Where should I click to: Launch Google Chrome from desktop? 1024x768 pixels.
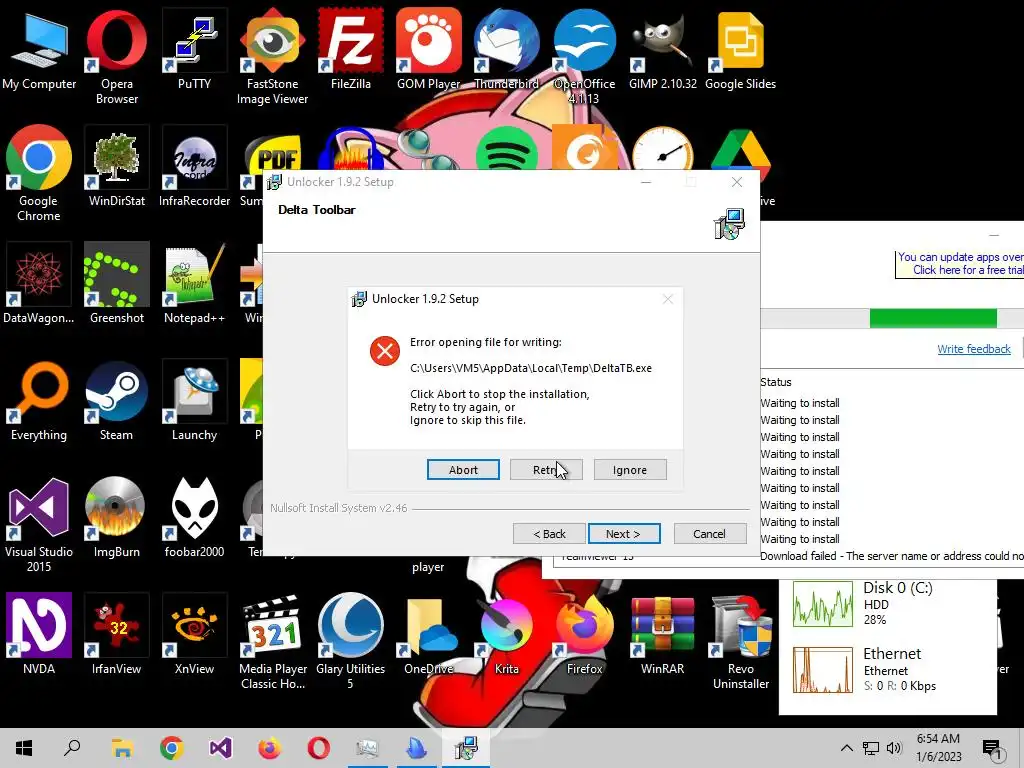(39, 173)
